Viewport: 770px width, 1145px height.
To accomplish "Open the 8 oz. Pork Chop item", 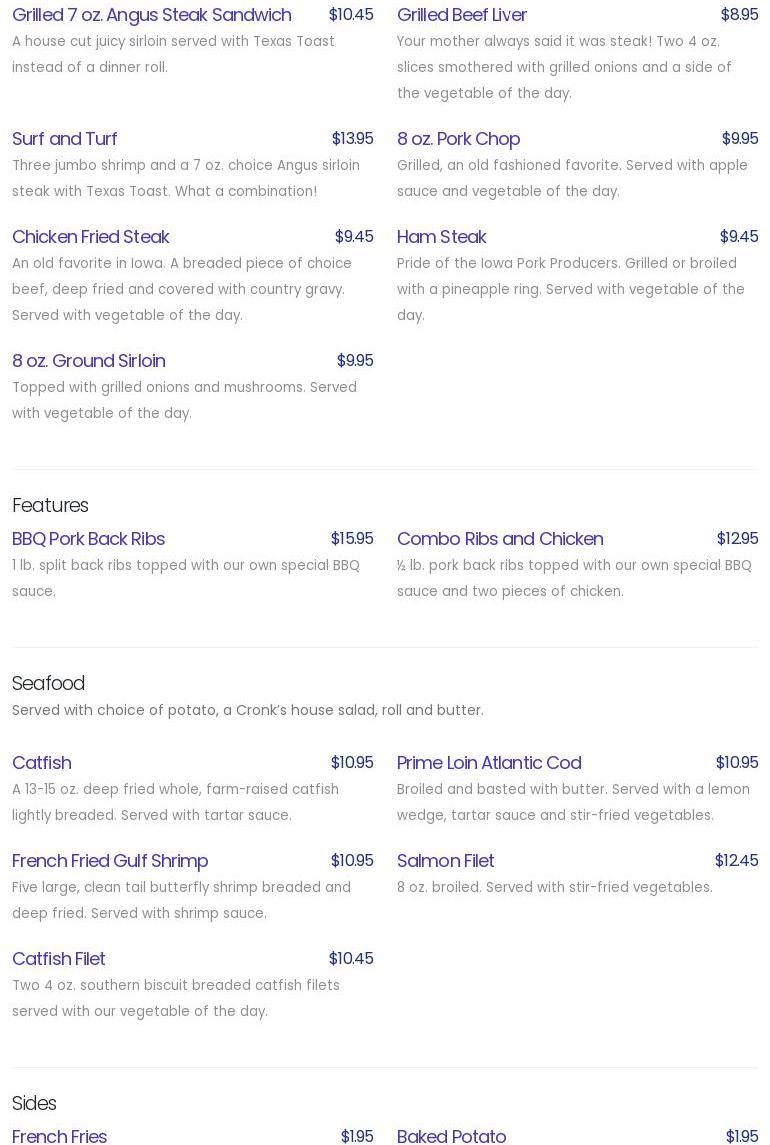I will pyautogui.click(x=458, y=139).
